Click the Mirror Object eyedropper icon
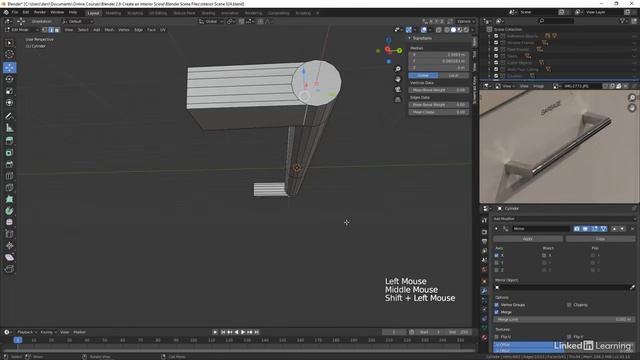This screenshot has width=640, height=360. (632, 287)
